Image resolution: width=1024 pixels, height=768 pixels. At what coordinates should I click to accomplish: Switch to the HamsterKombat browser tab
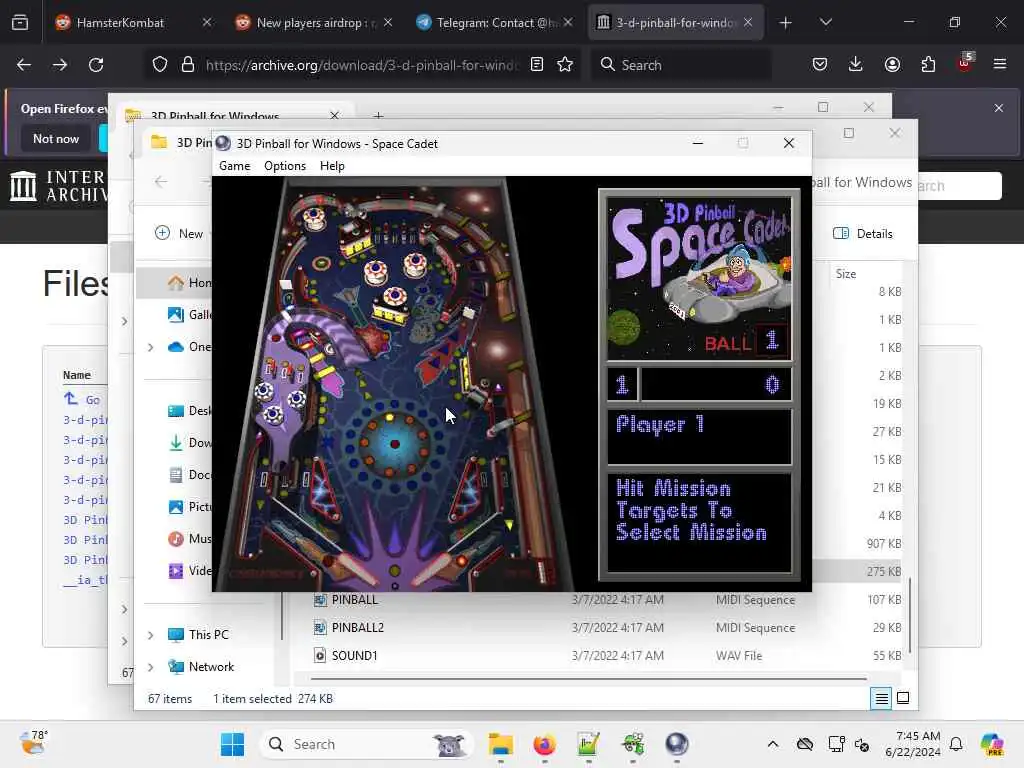[x=133, y=22]
